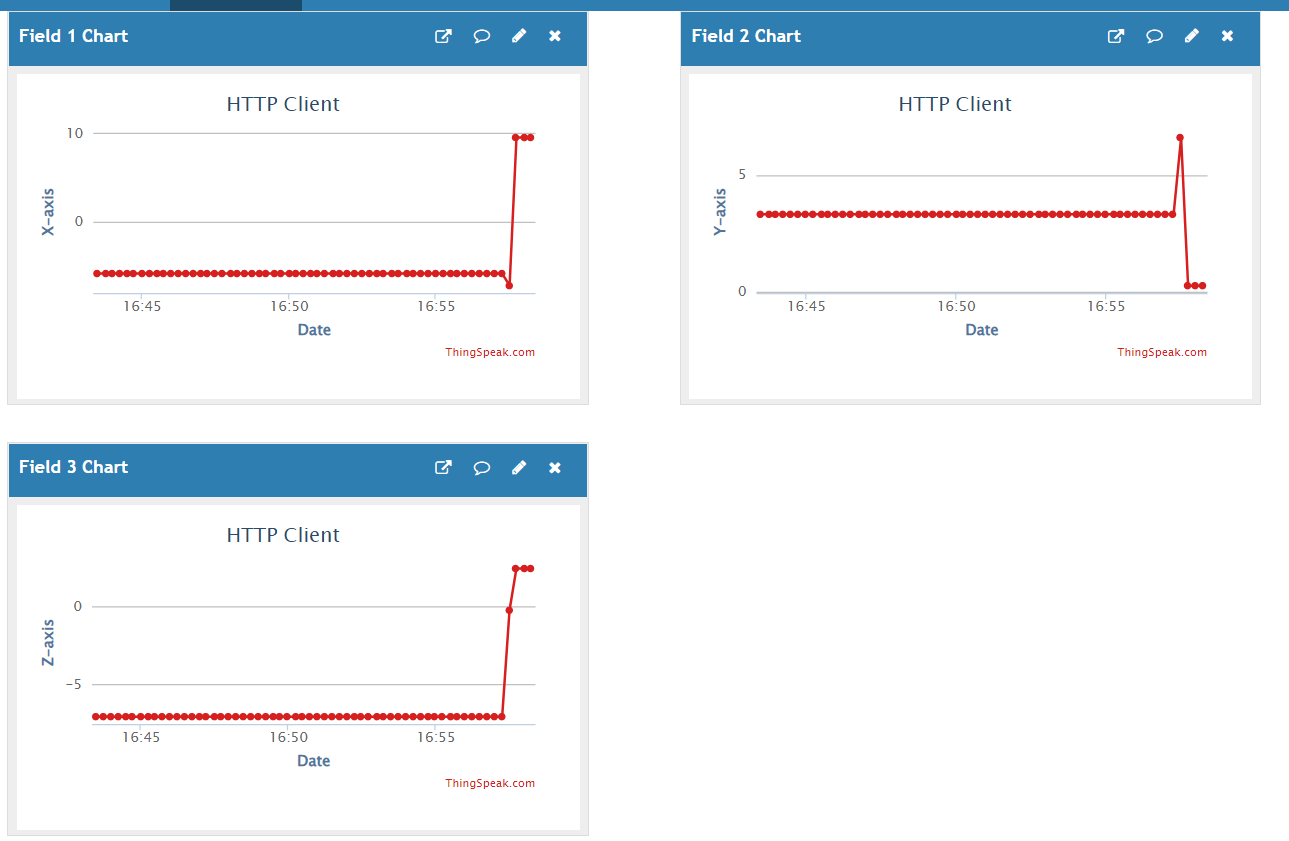Close the Field 3 Chart panel
Viewport: 1289px width, 841px height.
pyautogui.click(x=555, y=467)
